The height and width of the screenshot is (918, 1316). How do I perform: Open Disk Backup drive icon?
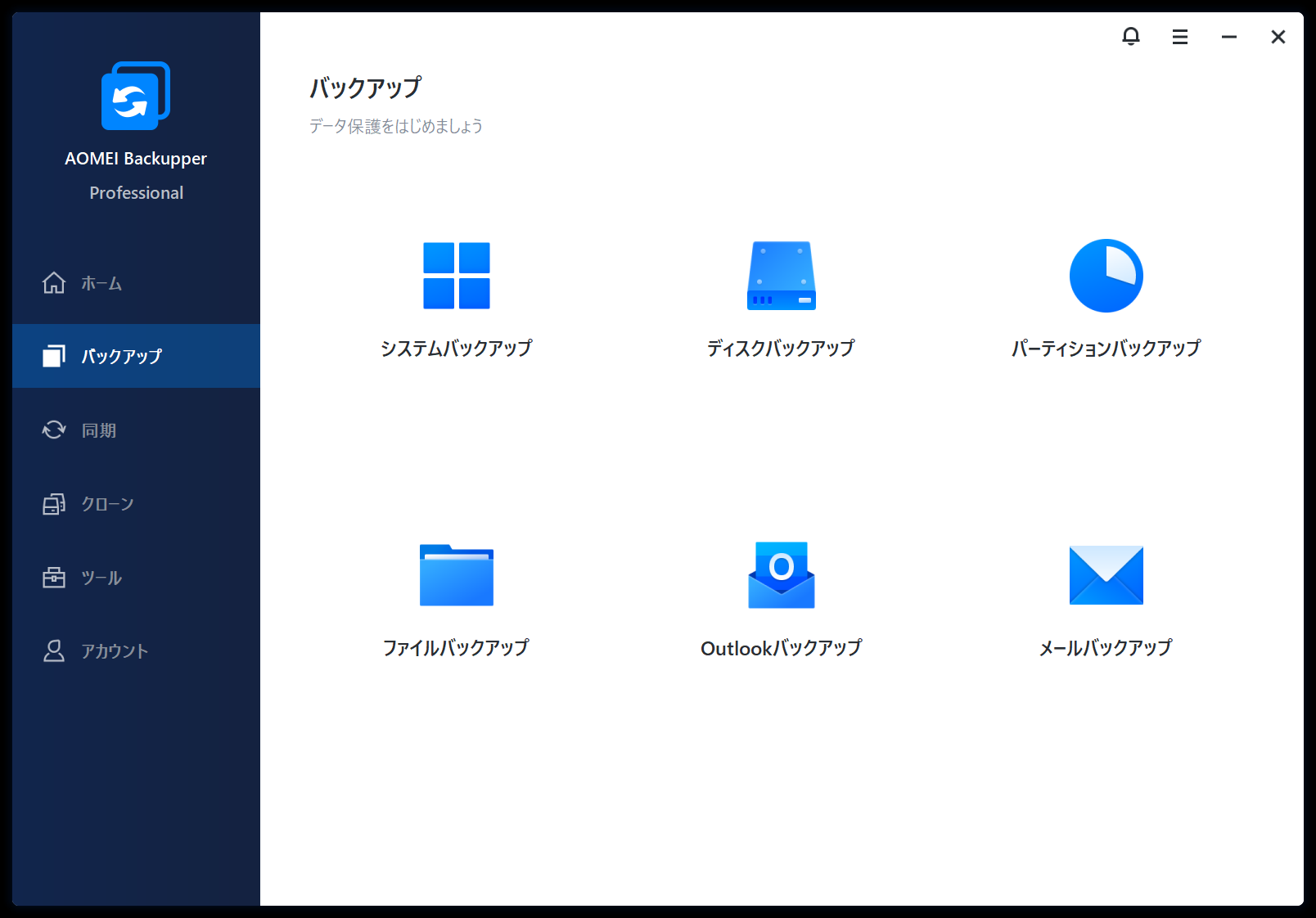tap(781, 276)
